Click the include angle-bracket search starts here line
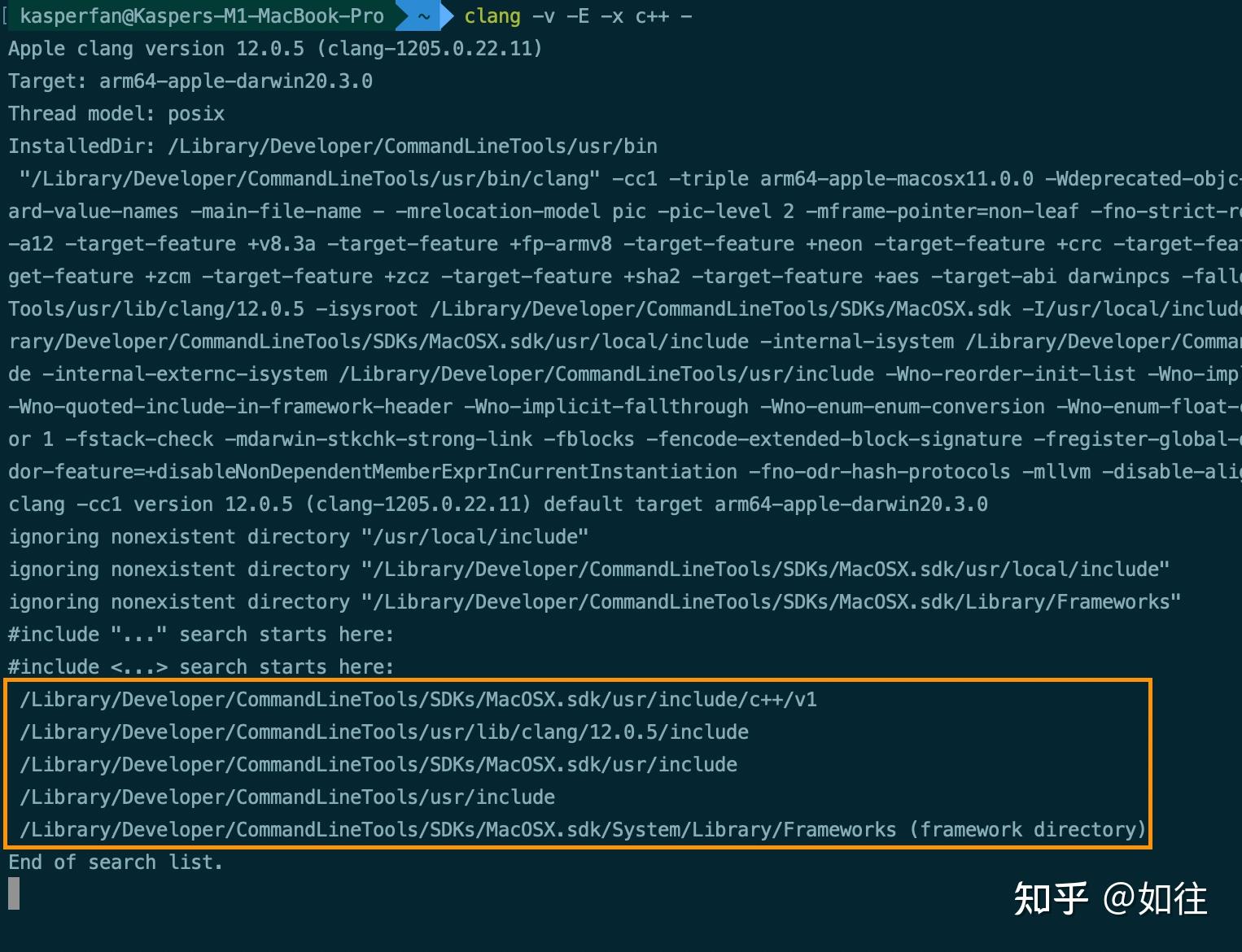Image resolution: width=1242 pixels, height=952 pixels. click(x=200, y=666)
